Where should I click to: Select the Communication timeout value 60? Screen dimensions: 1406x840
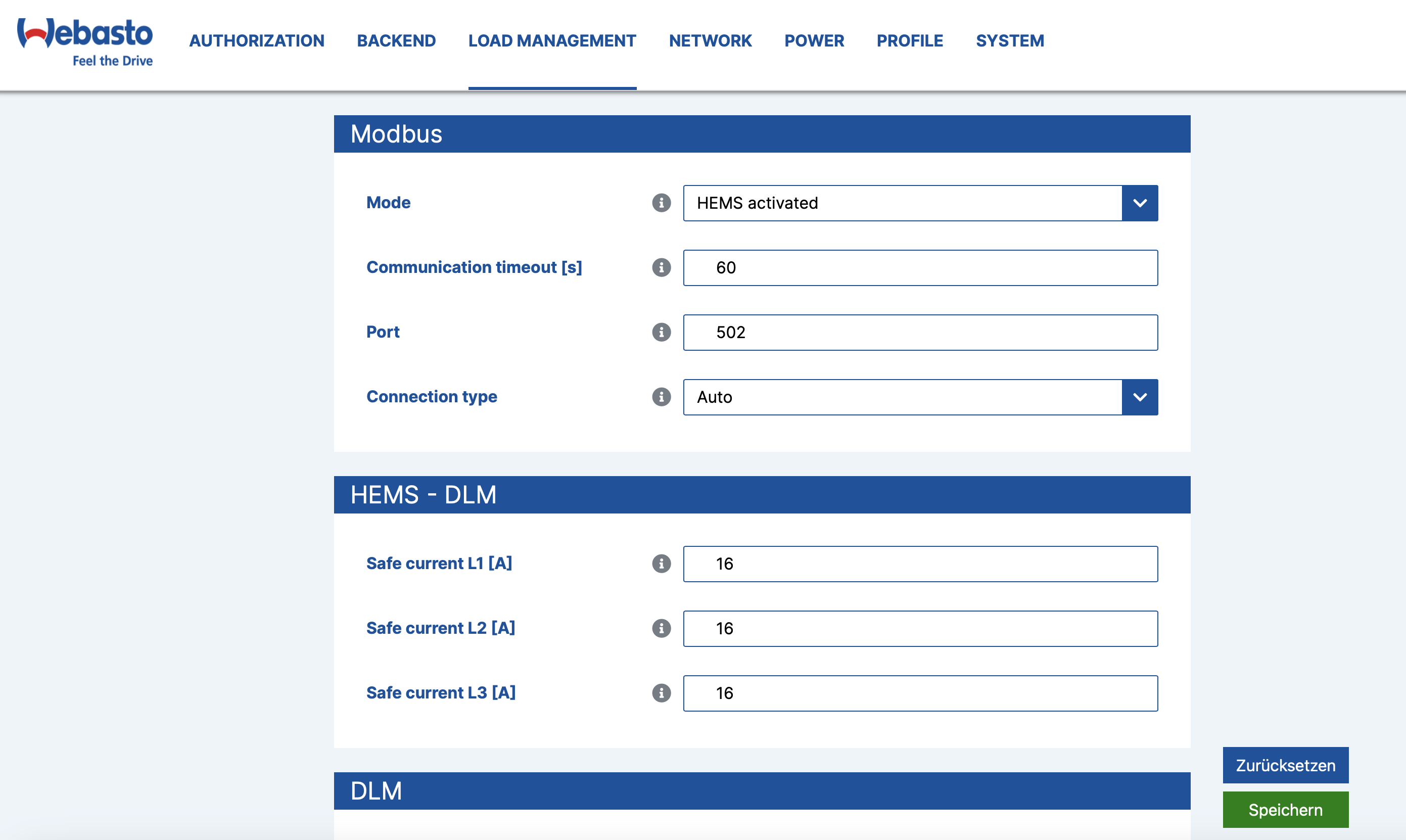[920, 268]
